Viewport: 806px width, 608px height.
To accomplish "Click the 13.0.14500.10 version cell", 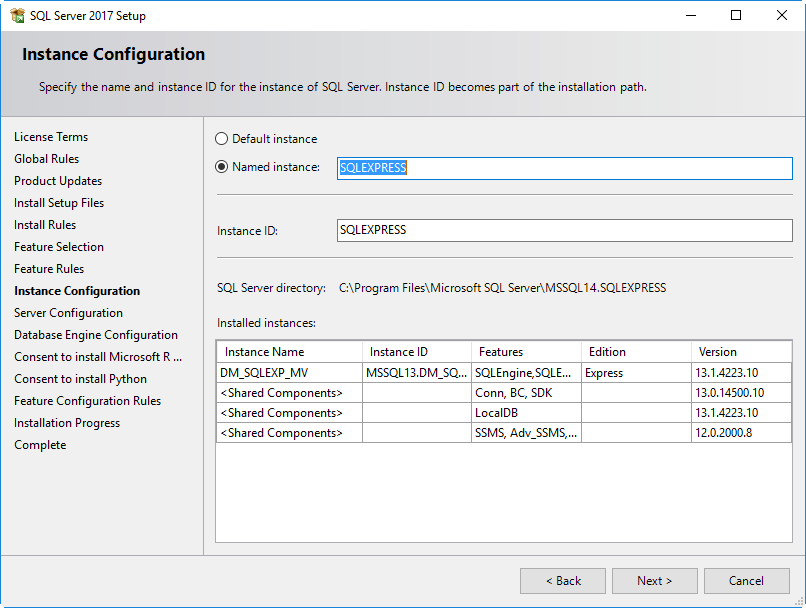I will pyautogui.click(x=741, y=393).
